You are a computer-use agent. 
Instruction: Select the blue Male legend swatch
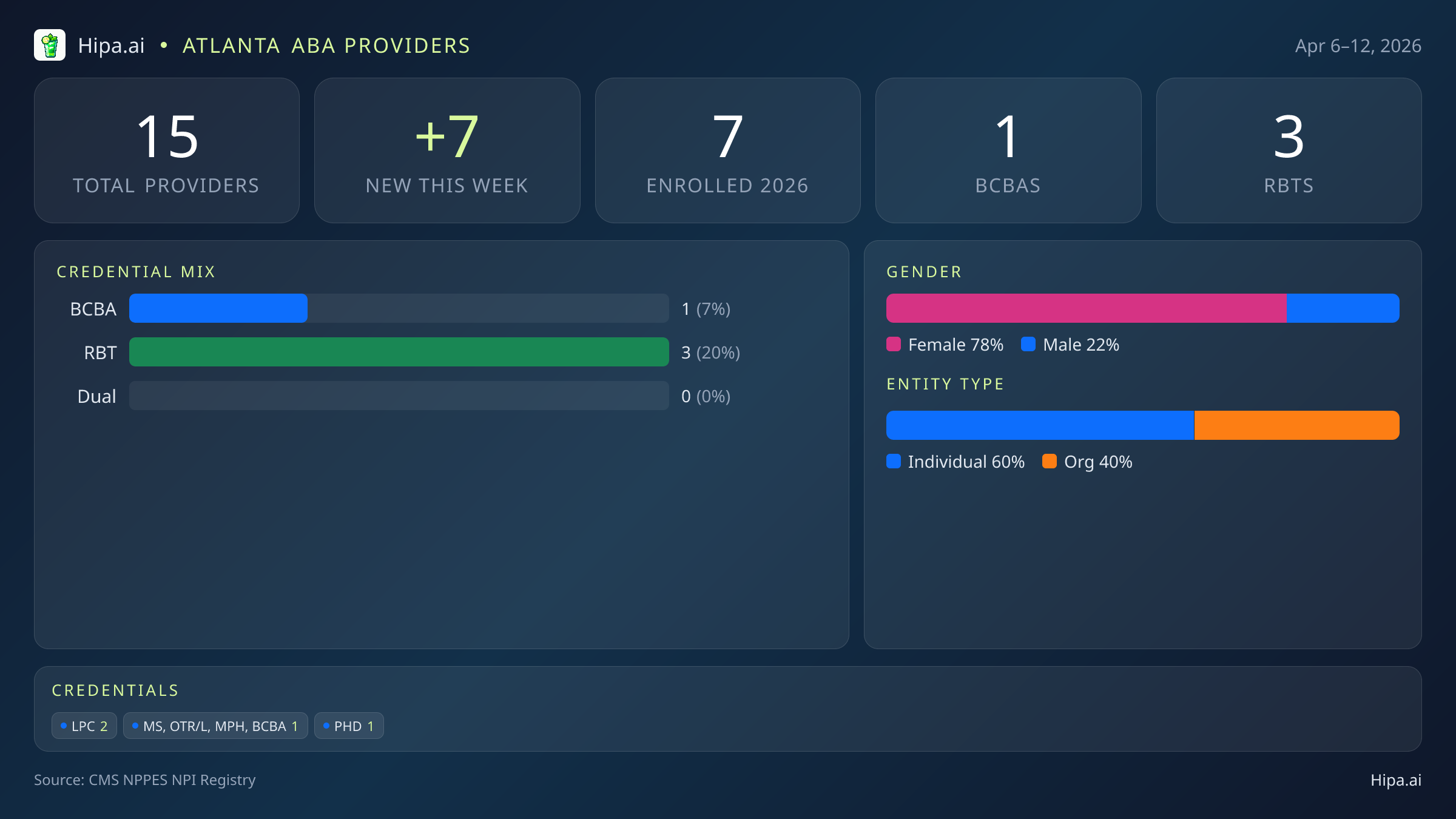coord(1028,344)
